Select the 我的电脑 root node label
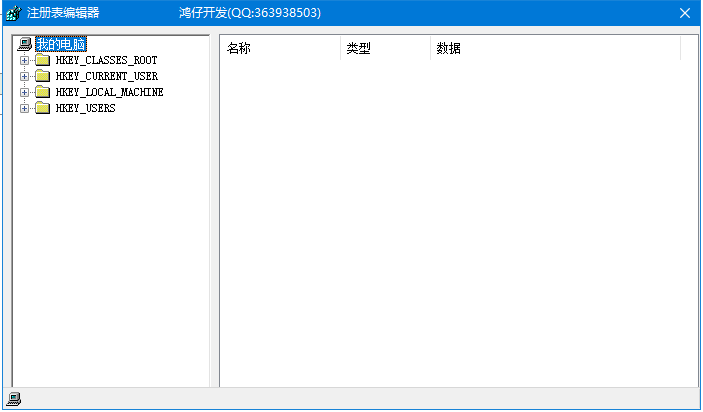703x412 pixels. pos(61,45)
